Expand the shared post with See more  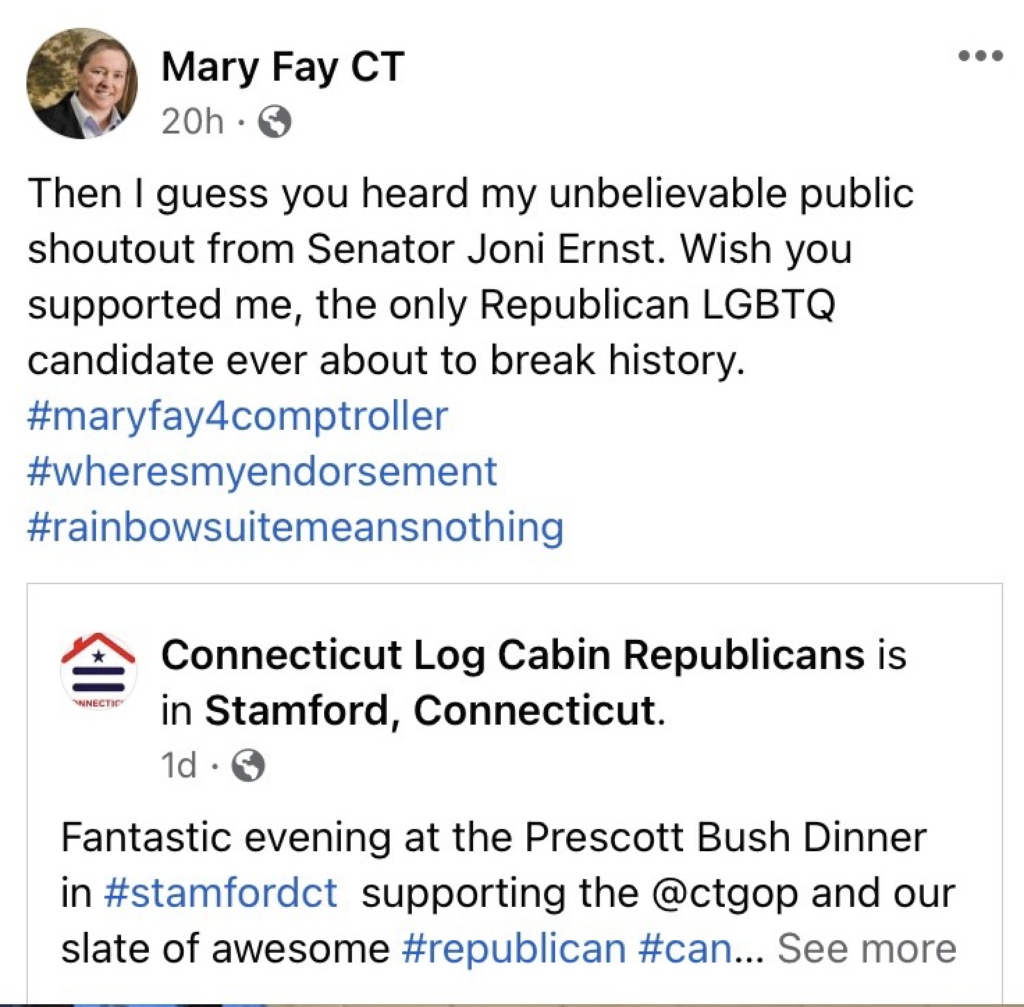pos(867,948)
